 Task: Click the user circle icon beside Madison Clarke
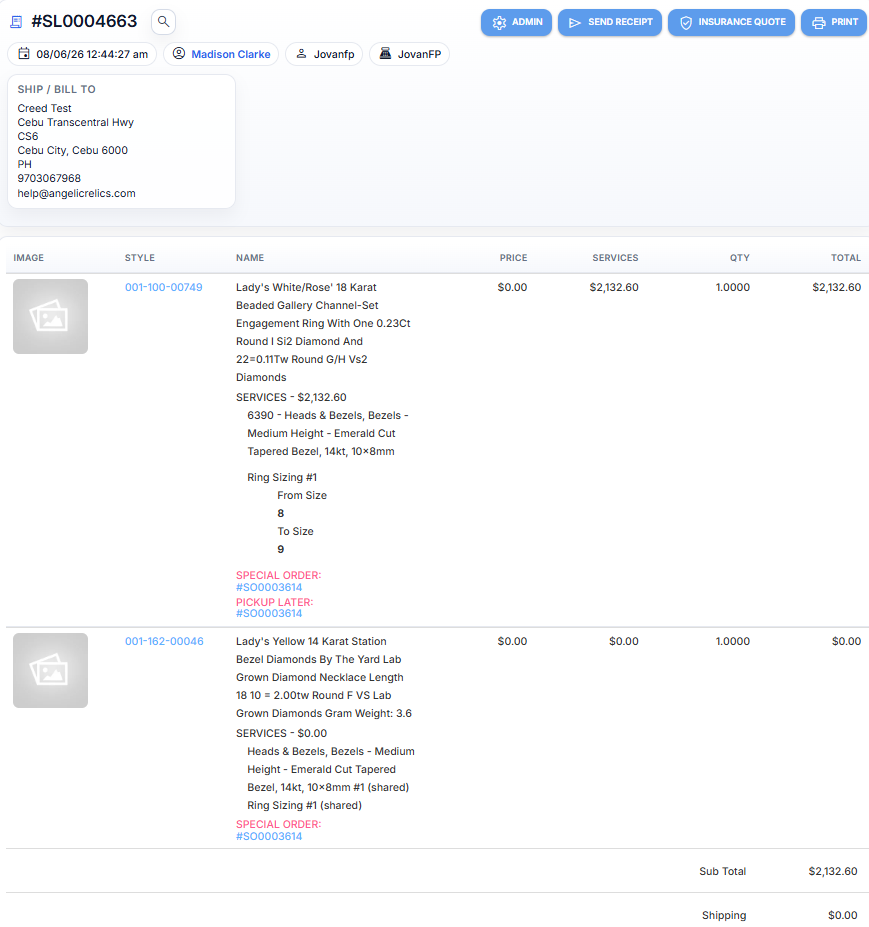tap(179, 54)
